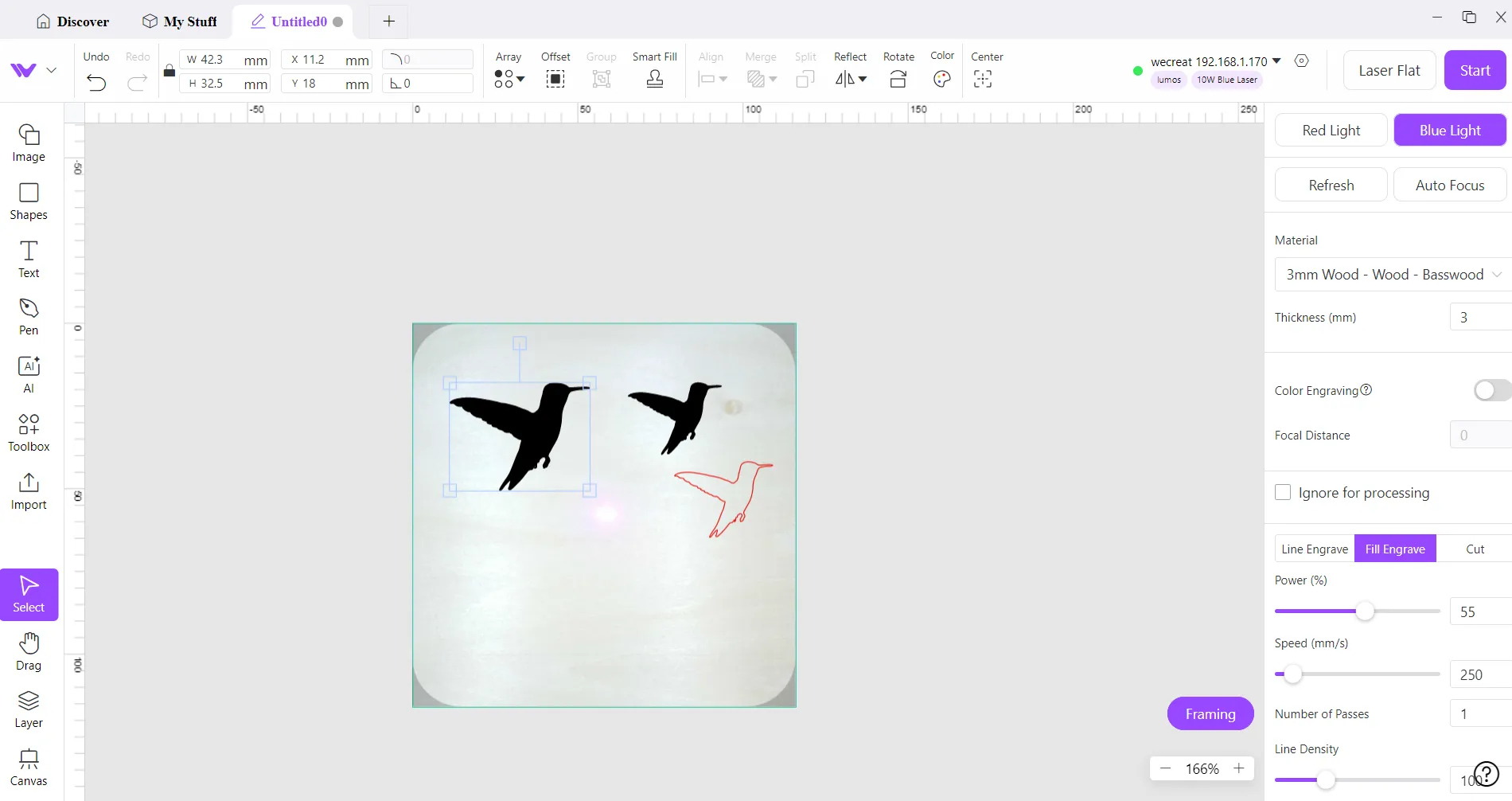Select the red outline hummingbird on canvas
The width and height of the screenshot is (1512, 801).
[725, 501]
